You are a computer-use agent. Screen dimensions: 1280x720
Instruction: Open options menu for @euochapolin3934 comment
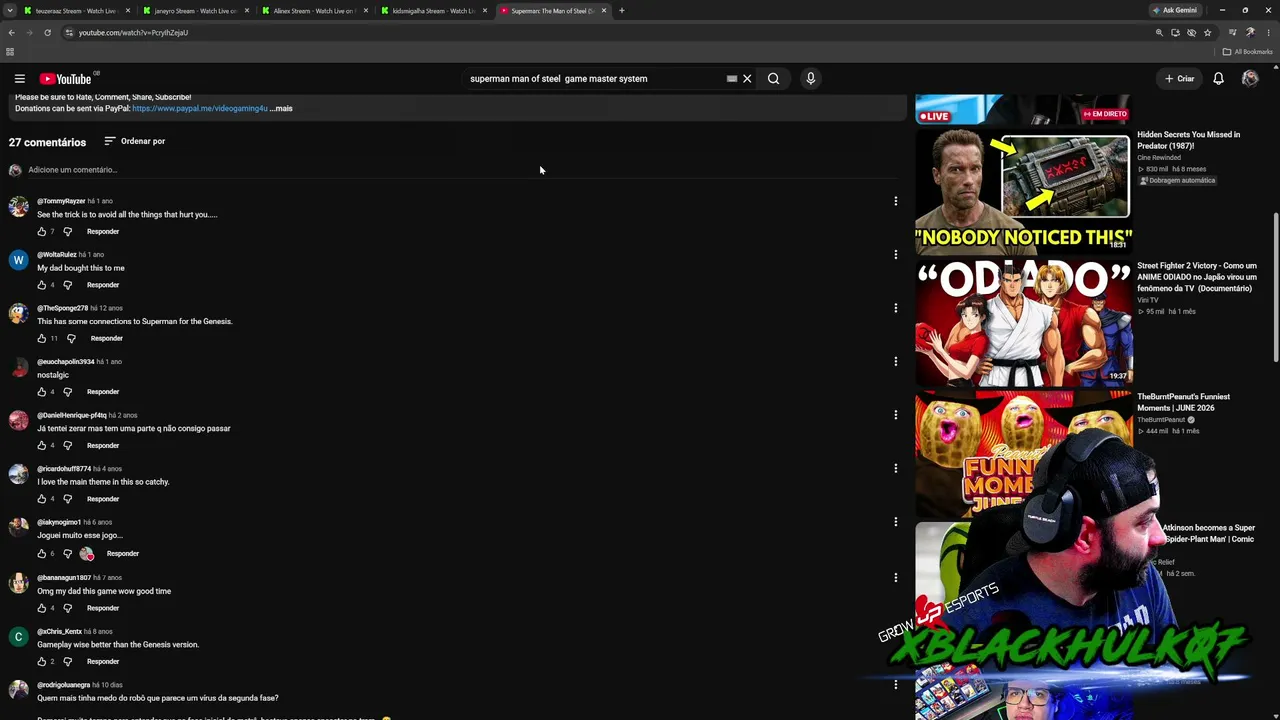coord(895,361)
